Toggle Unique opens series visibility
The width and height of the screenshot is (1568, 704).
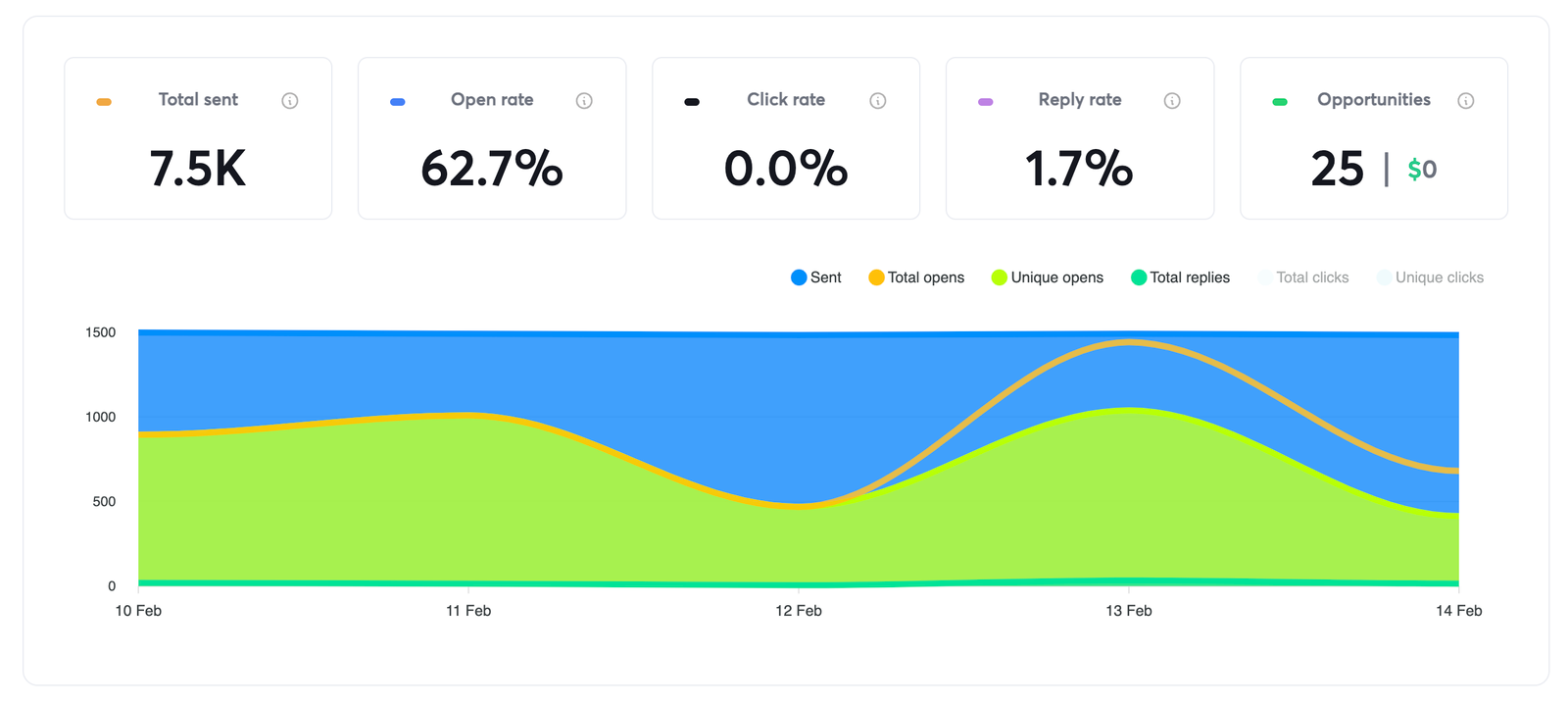click(1048, 277)
